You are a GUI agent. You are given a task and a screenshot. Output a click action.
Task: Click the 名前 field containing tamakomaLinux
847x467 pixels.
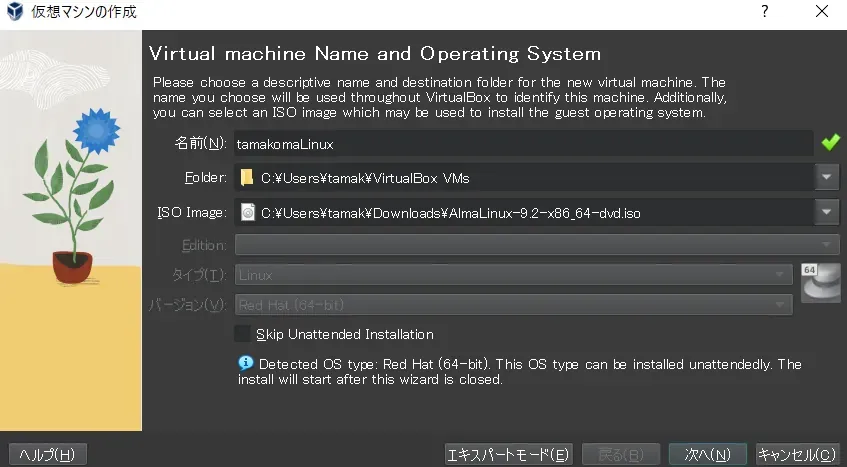click(523, 144)
